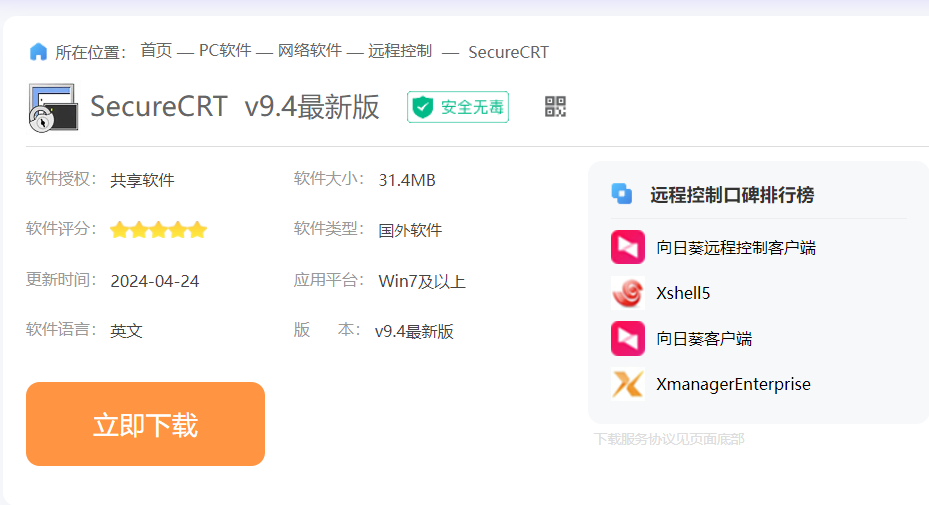This screenshot has height=505, width=929.
Task: Click the 应用平台 label
Action: pos(329,279)
